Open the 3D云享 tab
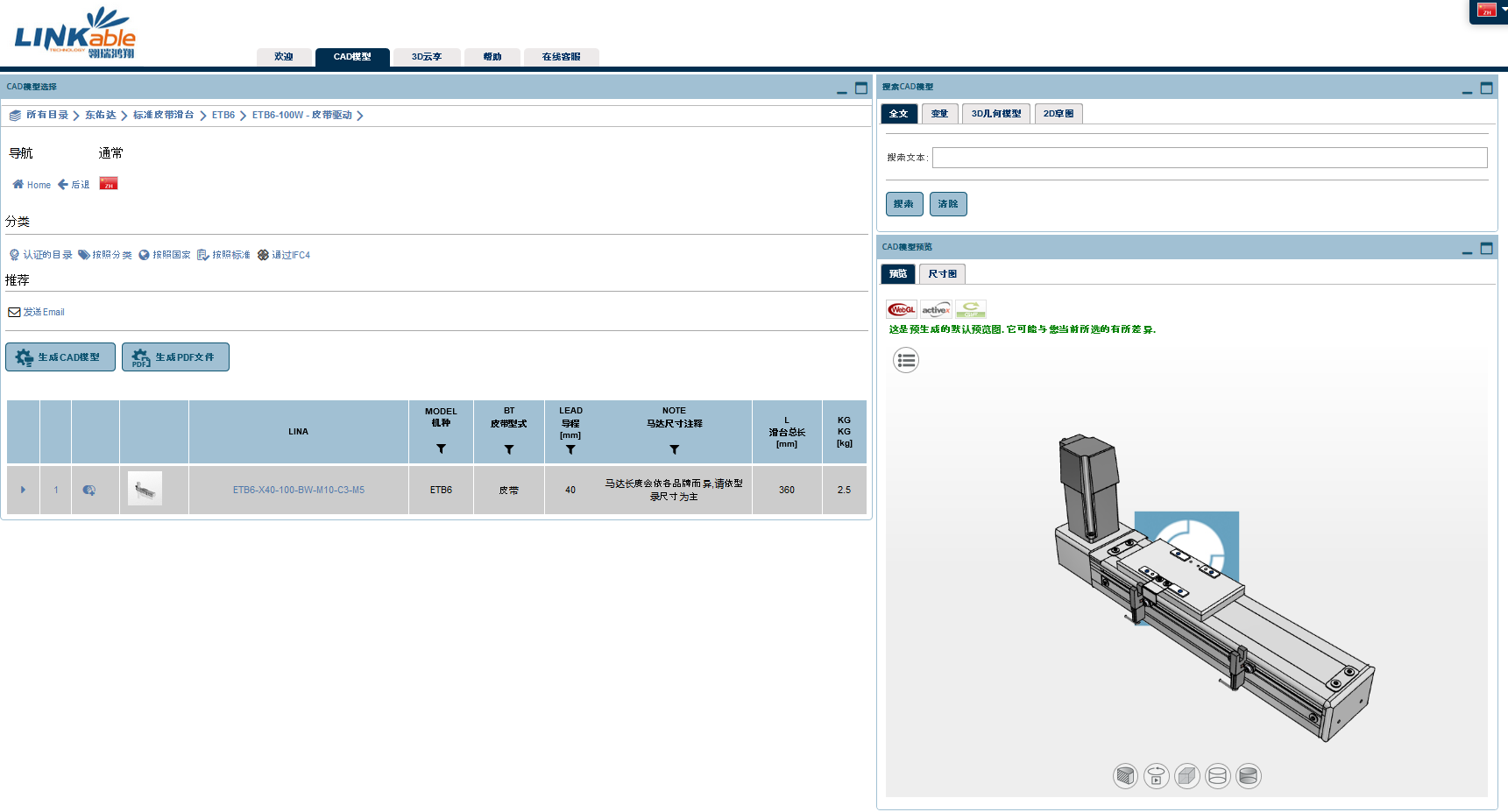Screen dimensions: 1508x812 click(x=427, y=57)
